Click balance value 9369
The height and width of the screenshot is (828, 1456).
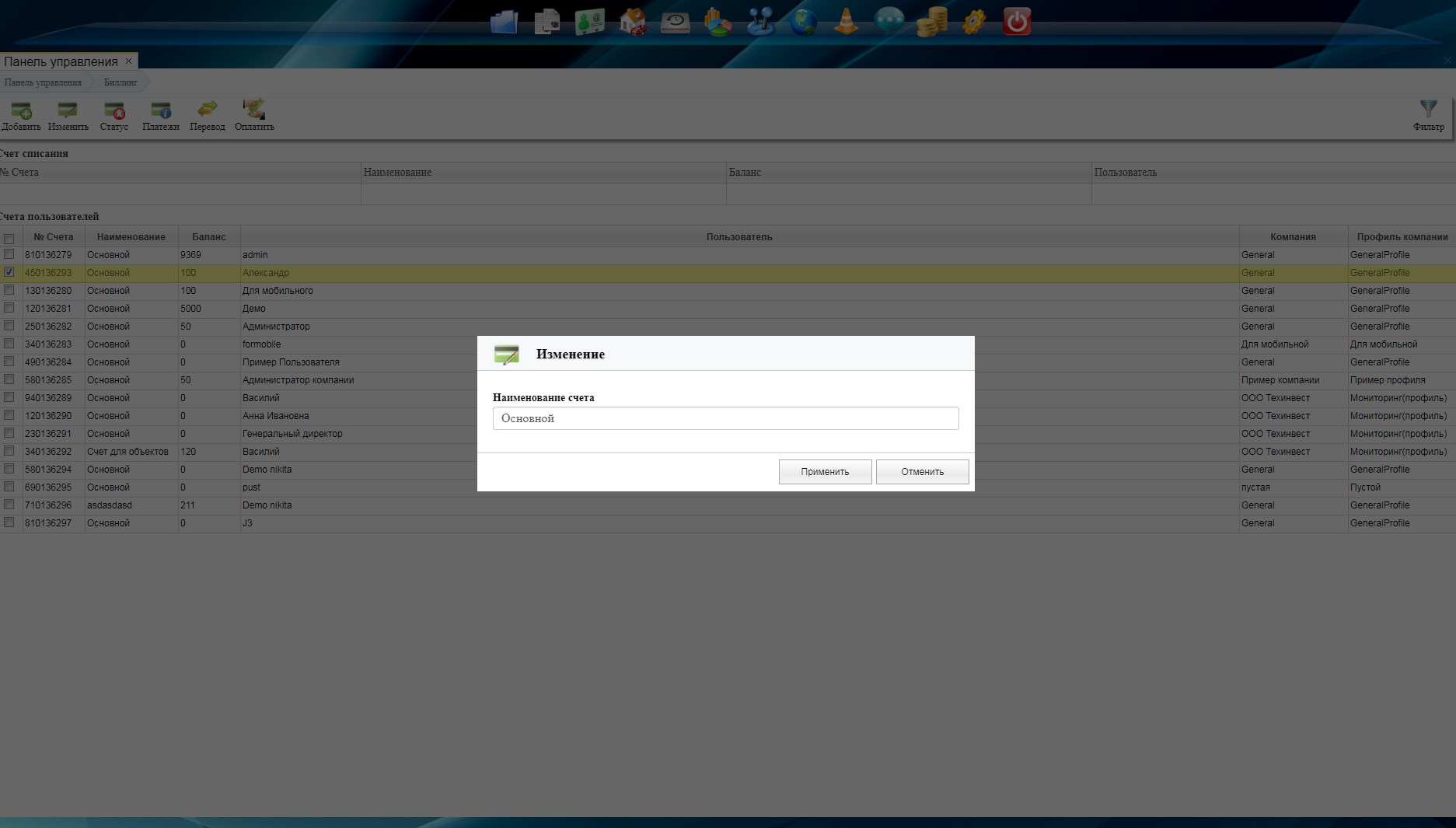point(190,255)
